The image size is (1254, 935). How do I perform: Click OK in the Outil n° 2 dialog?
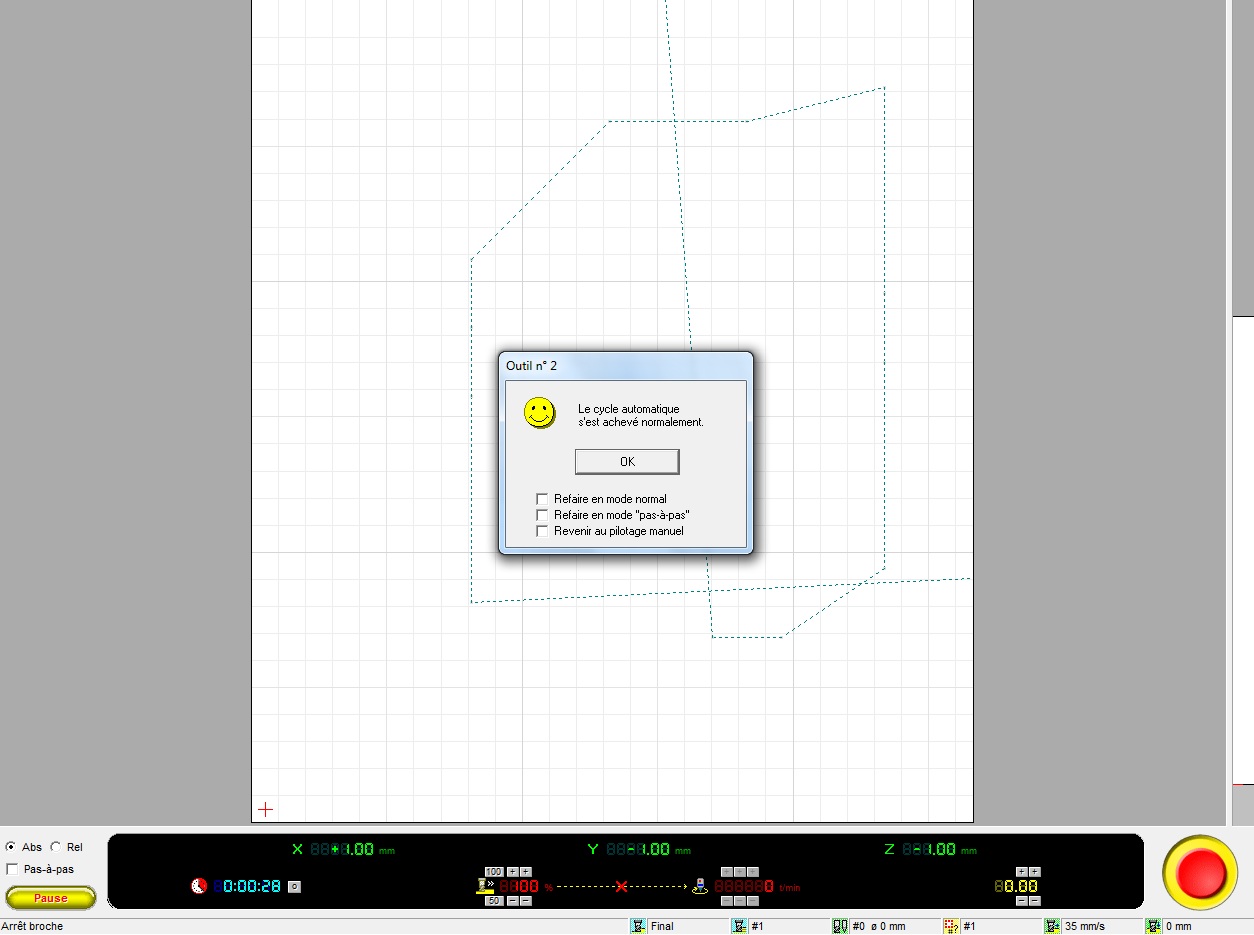click(627, 461)
